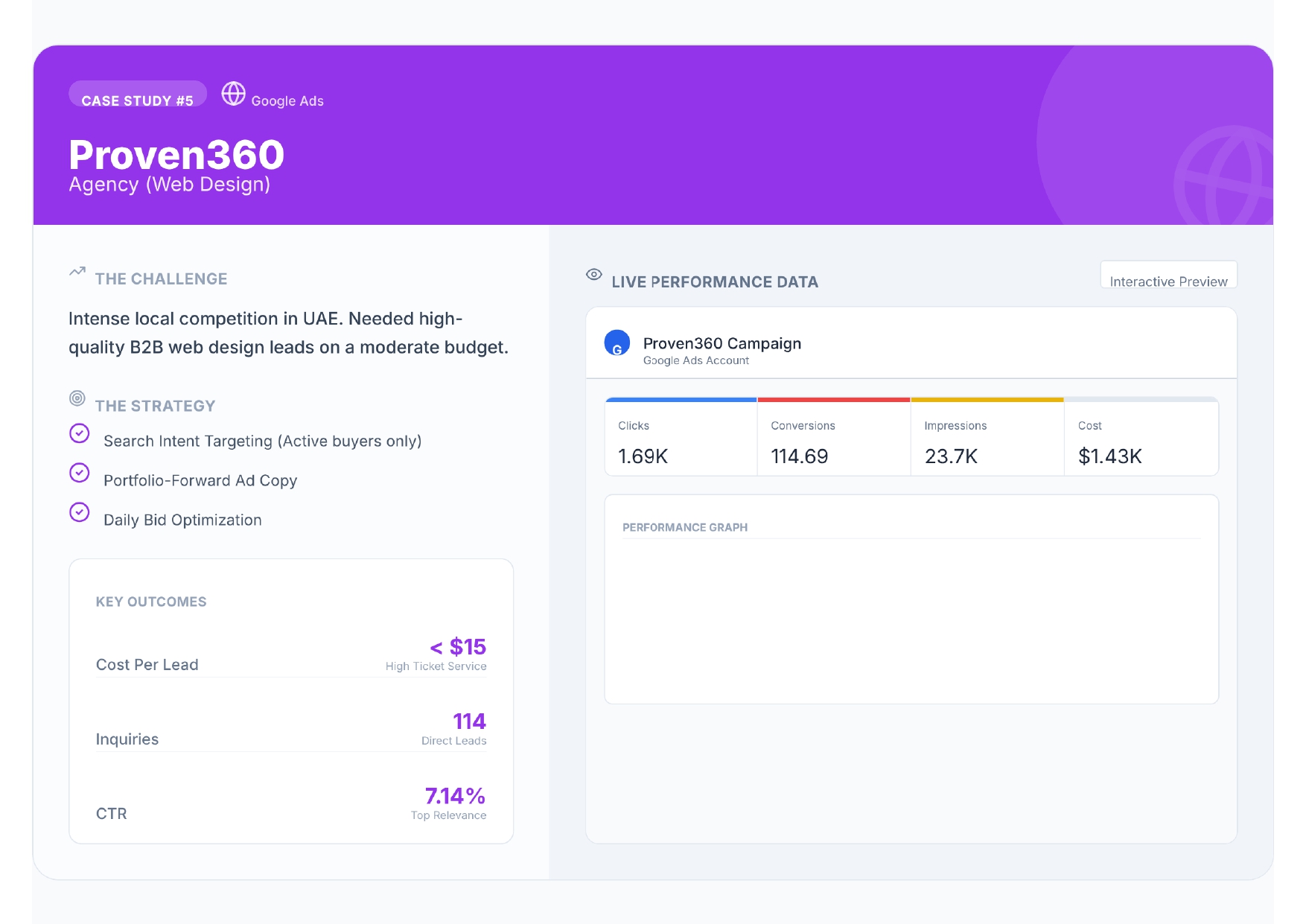Click the High Ticket Service caption
The width and height of the screenshot is (1306, 924).
point(436,666)
